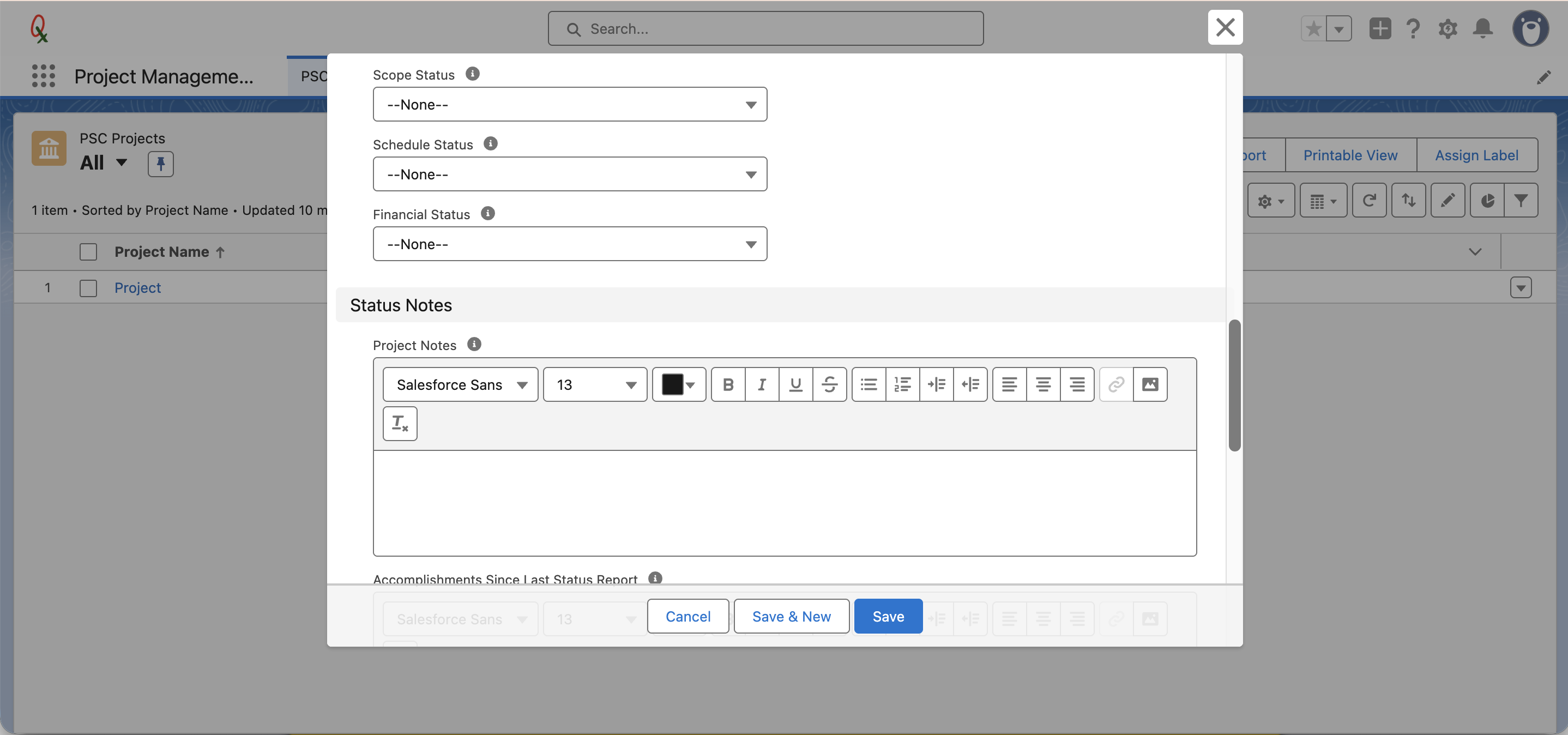Left align text in Project Notes
The image size is (1568, 735).
tap(1009, 384)
